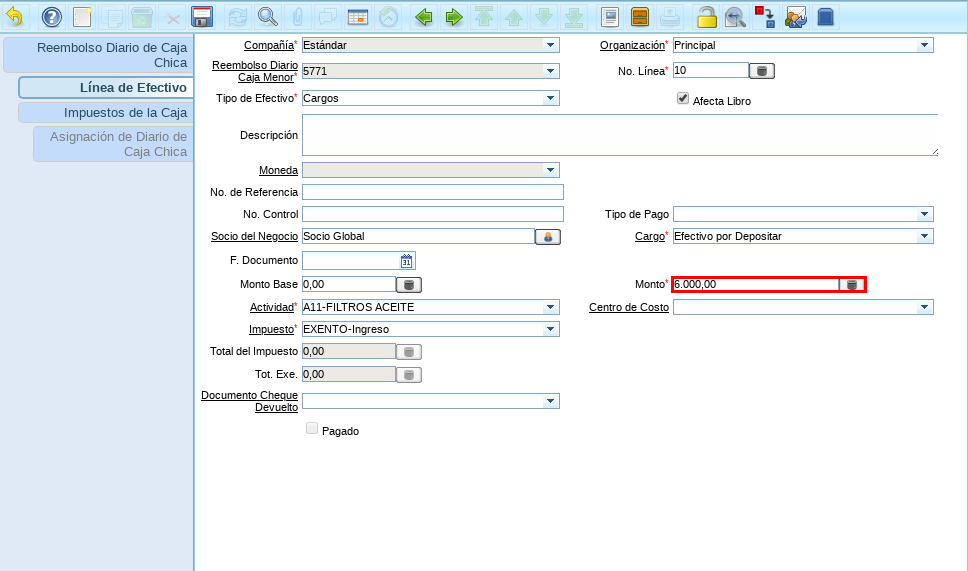Open the Actividad dropdown
Image resolution: width=968 pixels, height=571 pixels.
tap(550, 307)
